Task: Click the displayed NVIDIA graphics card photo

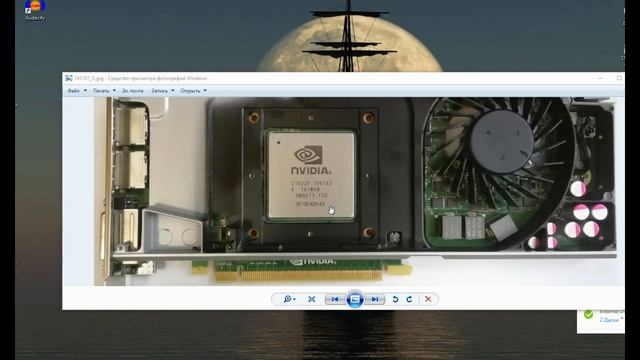Action: click(x=355, y=191)
